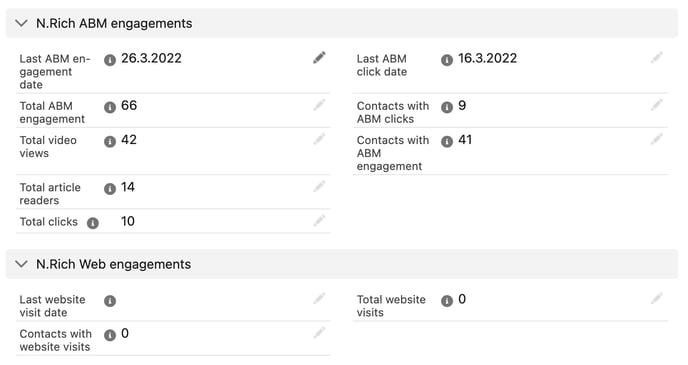The height and width of the screenshot is (365, 688).
Task: Edit Contacts with website visits pencil icon
Action: click(319, 333)
